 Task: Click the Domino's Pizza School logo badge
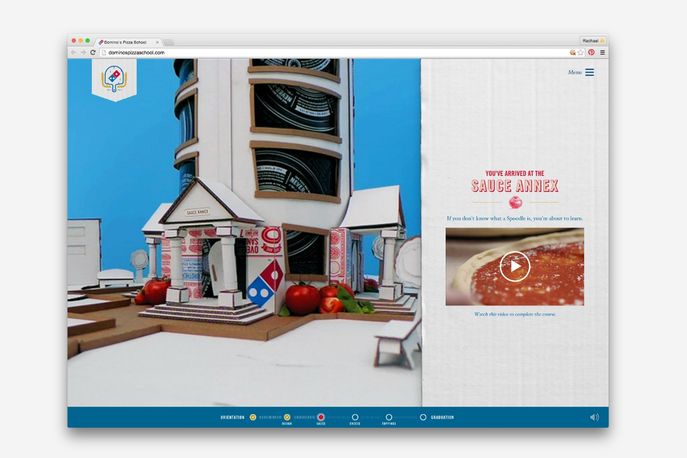pyautogui.click(x=114, y=79)
